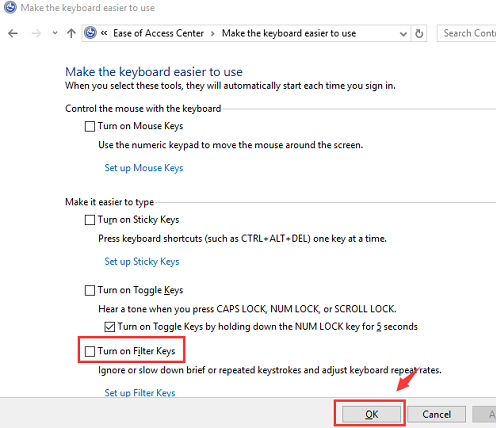
Task: Click in the Search Control Panel field
Action: (x=467, y=33)
